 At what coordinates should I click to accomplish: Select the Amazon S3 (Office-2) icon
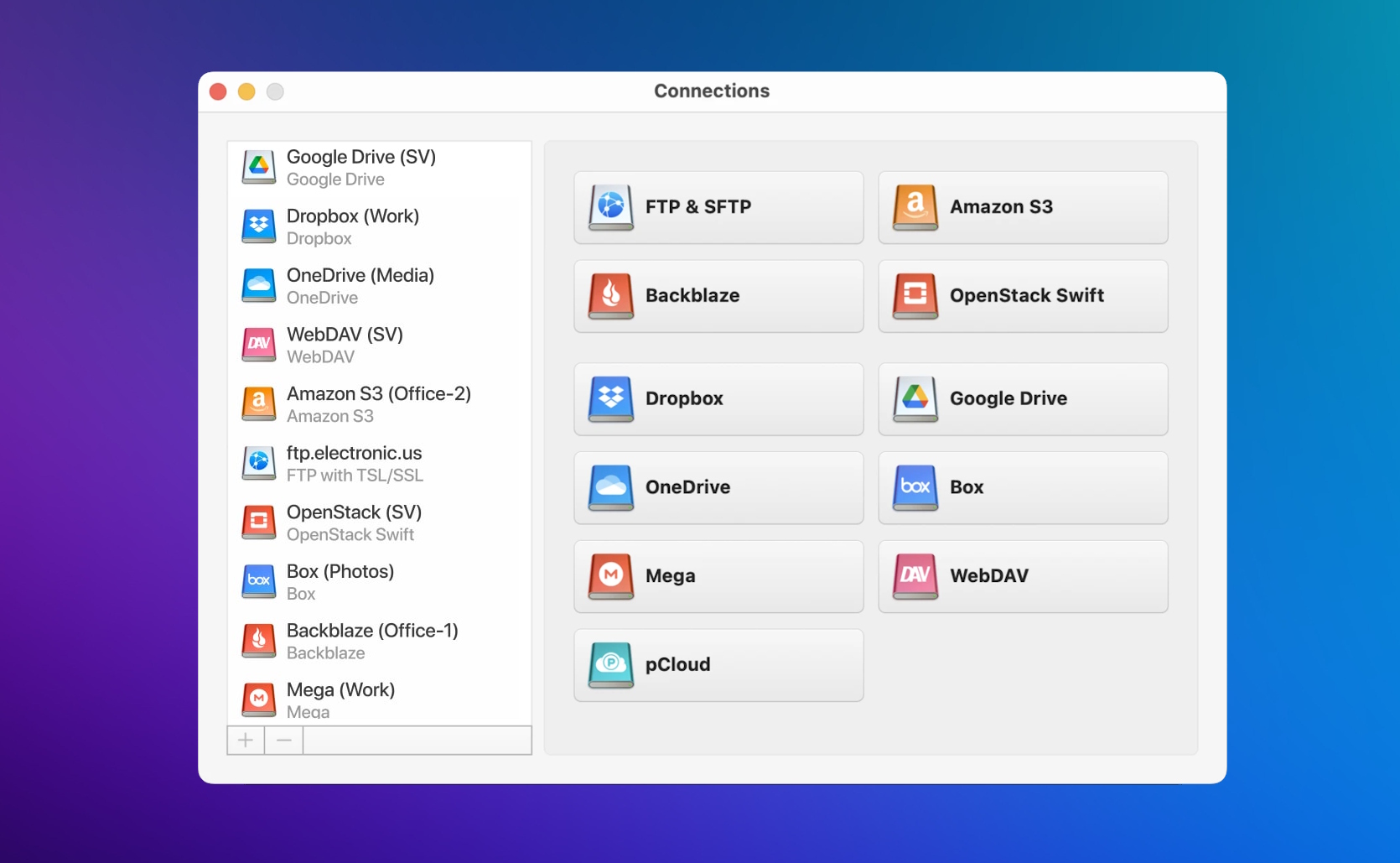pos(259,403)
